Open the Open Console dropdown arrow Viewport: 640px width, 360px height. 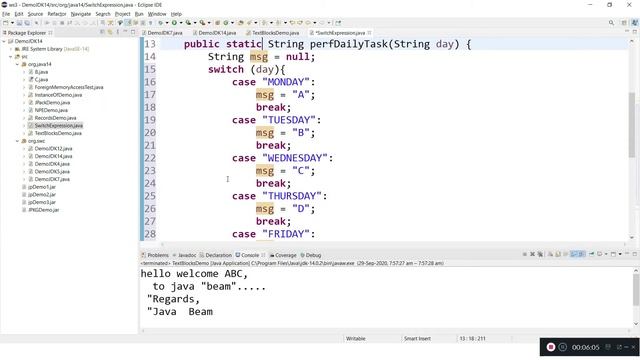click(x=620, y=254)
